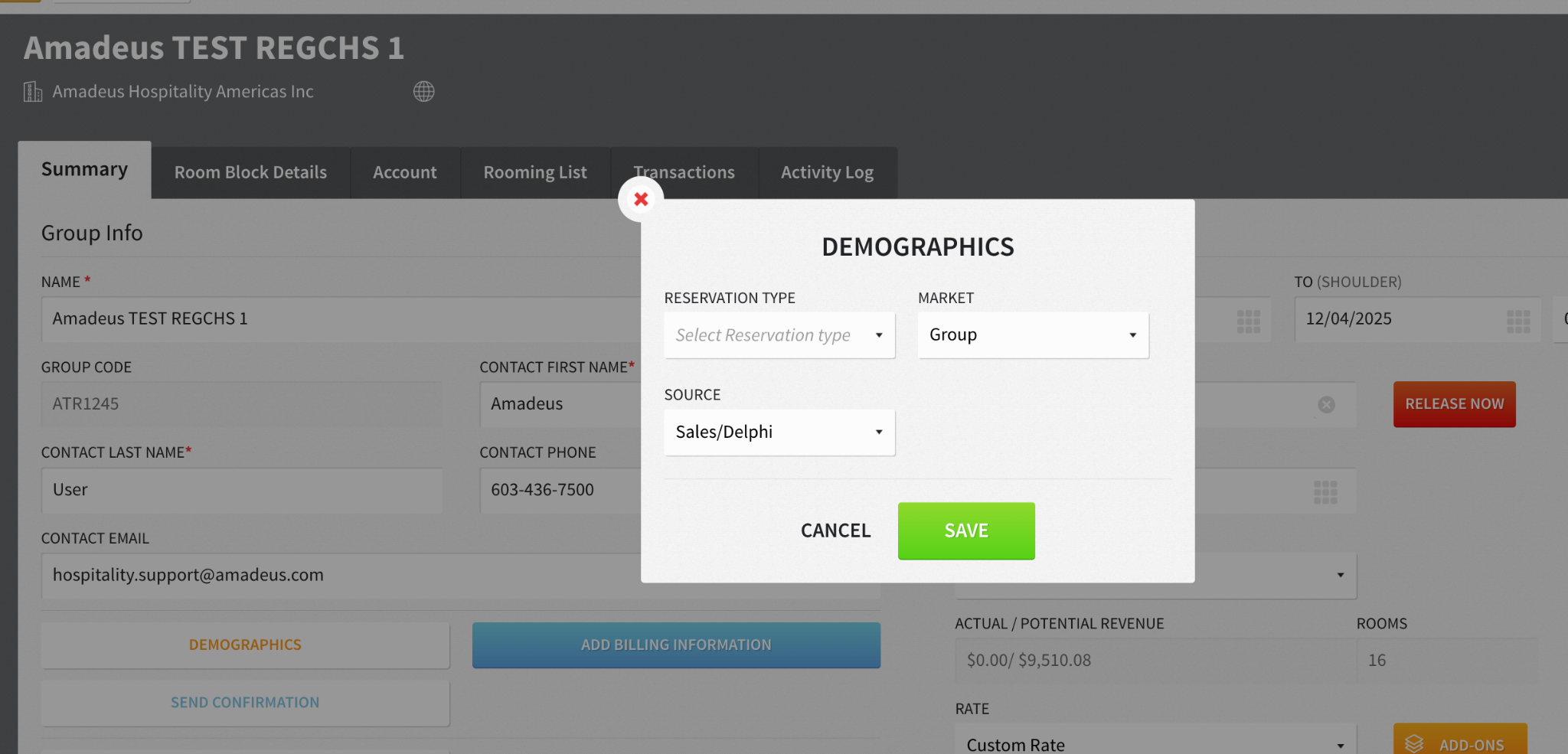Open the Market dropdown showing Group

pos(1033,335)
